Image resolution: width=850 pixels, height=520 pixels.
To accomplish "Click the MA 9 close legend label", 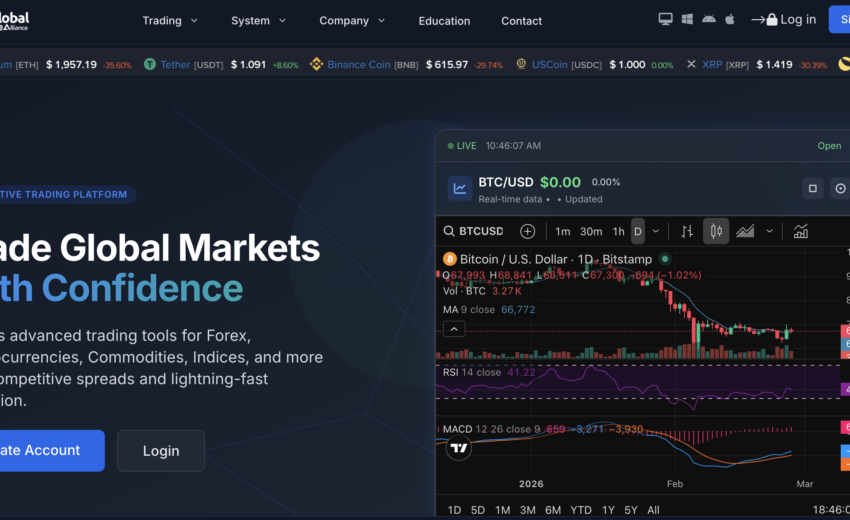I will click(469, 310).
